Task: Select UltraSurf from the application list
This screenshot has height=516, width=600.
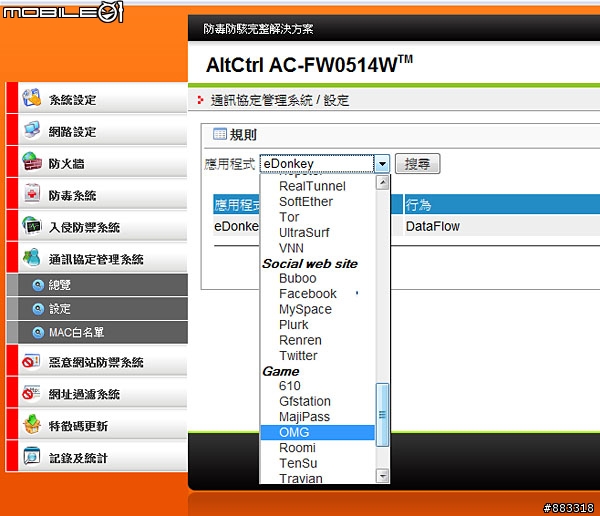Action: pyautogui.click(x=317, y=232)
